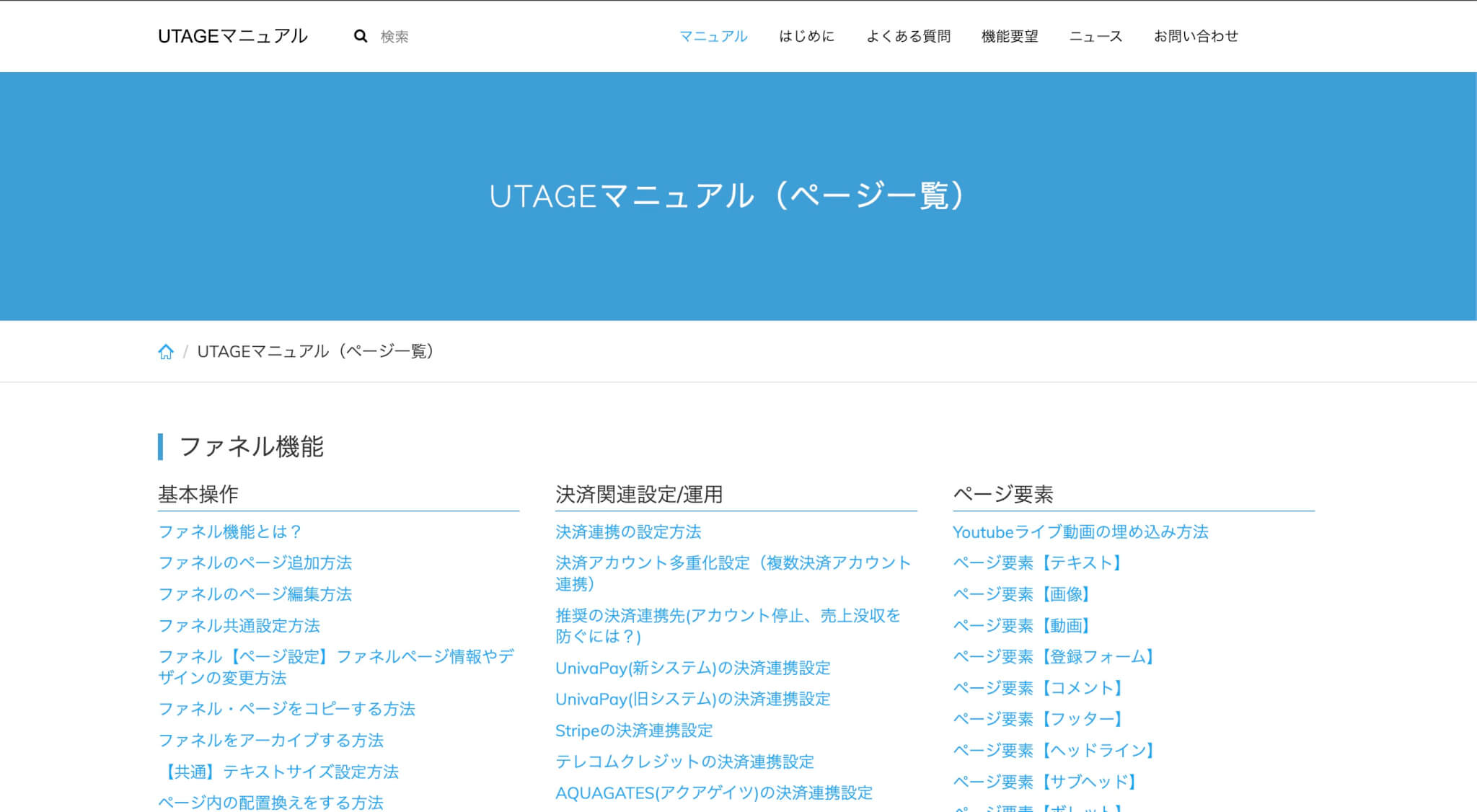Open ファネルのページ編集方法 link

click(x=255, y=594)
